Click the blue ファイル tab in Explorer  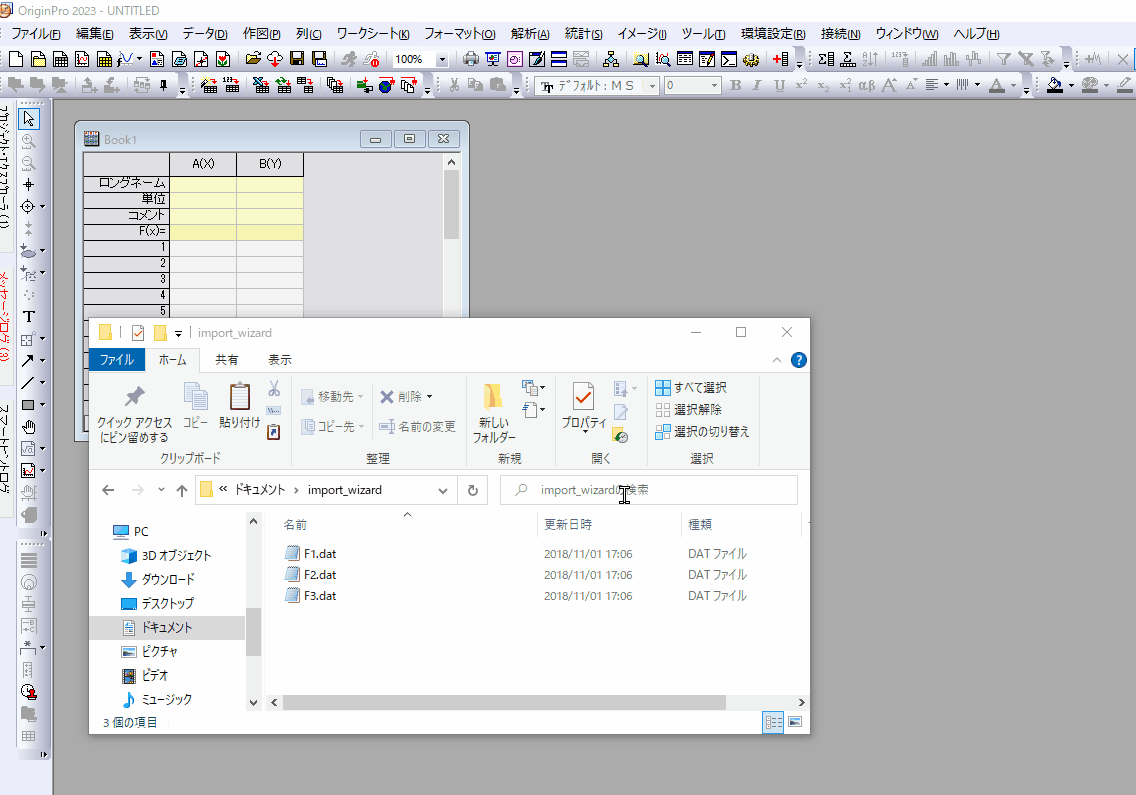pyautogui.click(x=117, y=360)
